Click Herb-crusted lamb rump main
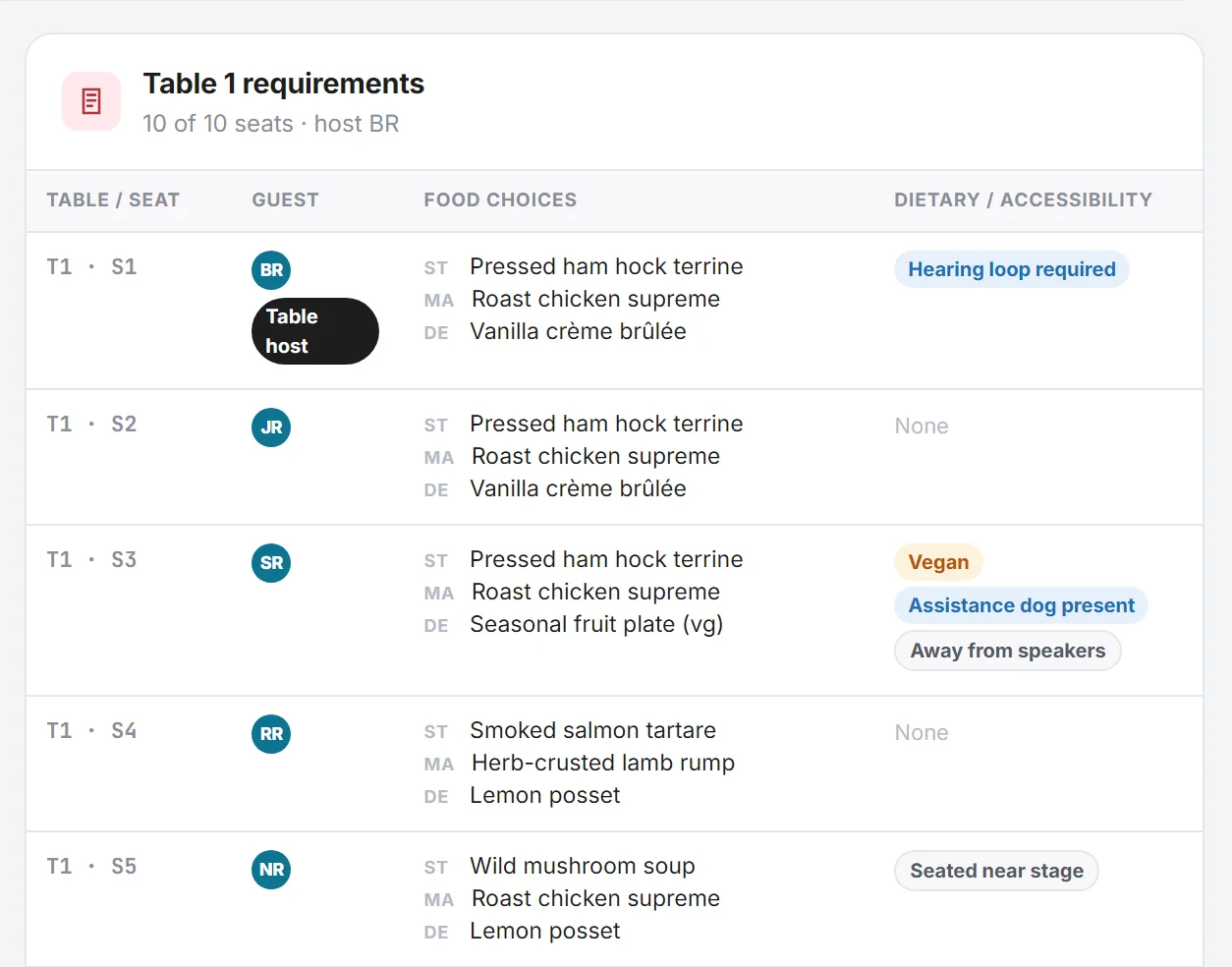 [603, 763]
